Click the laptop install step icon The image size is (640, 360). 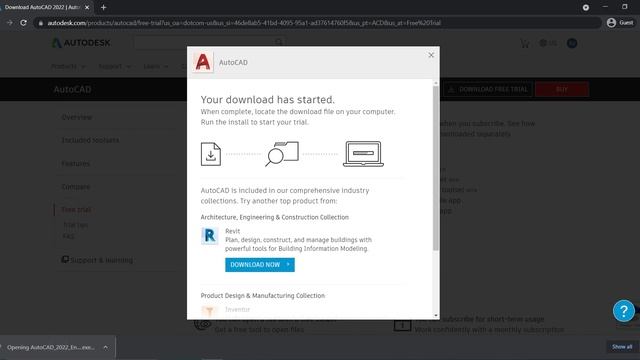tap(363, 154)
